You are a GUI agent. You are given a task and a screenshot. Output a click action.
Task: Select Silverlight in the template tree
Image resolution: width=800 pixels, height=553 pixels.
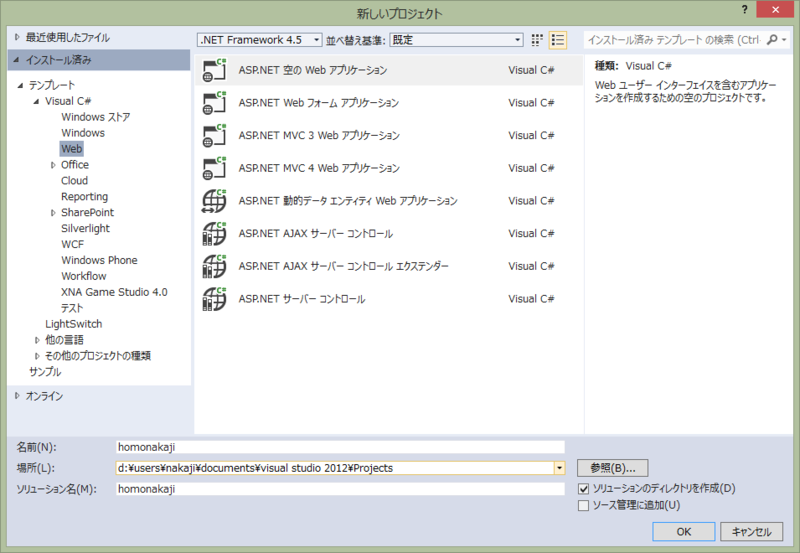(86, 228)
